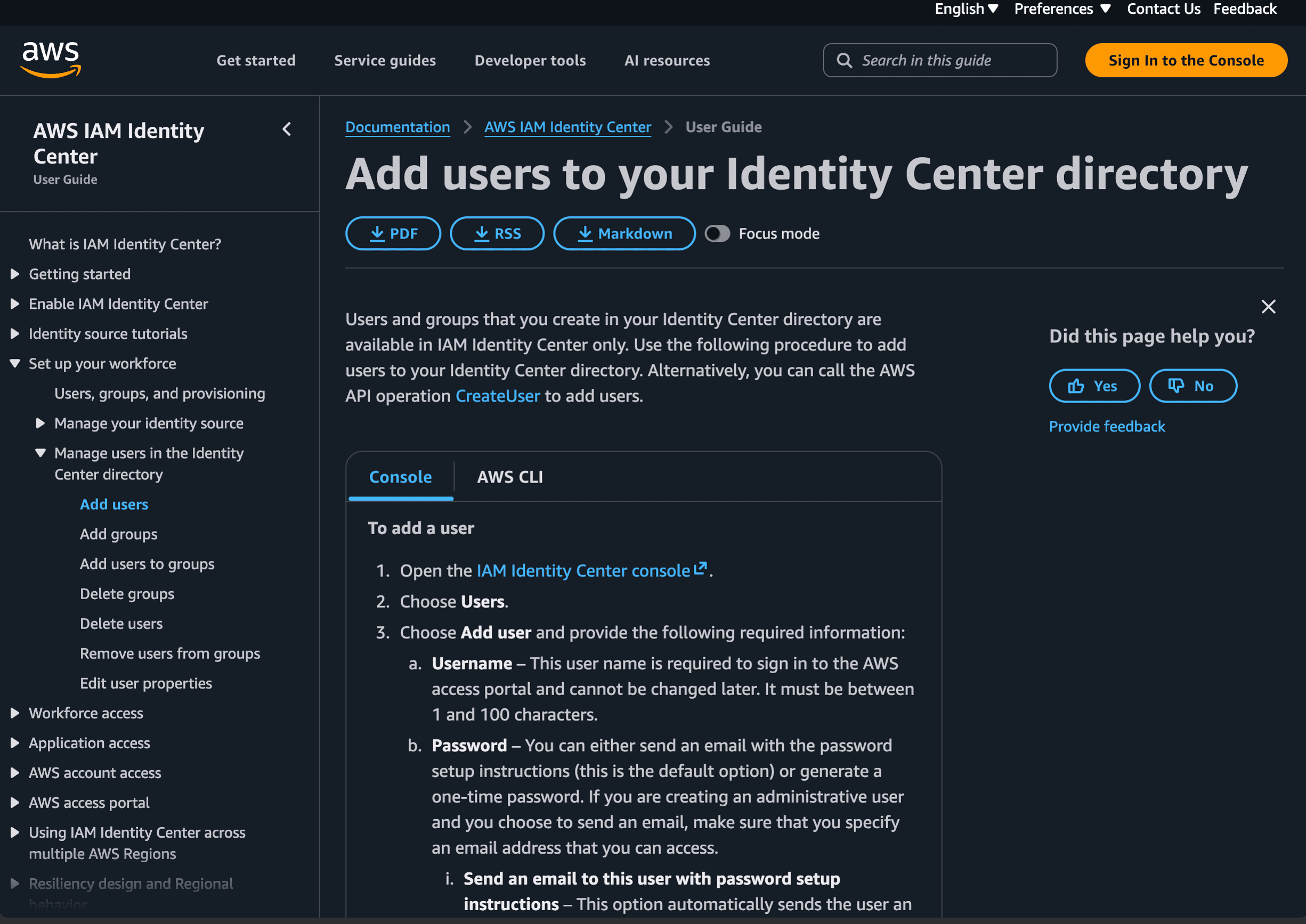1306x924 pixels.
Task: Click the search magnifier icon
Action: click(844, 60)
